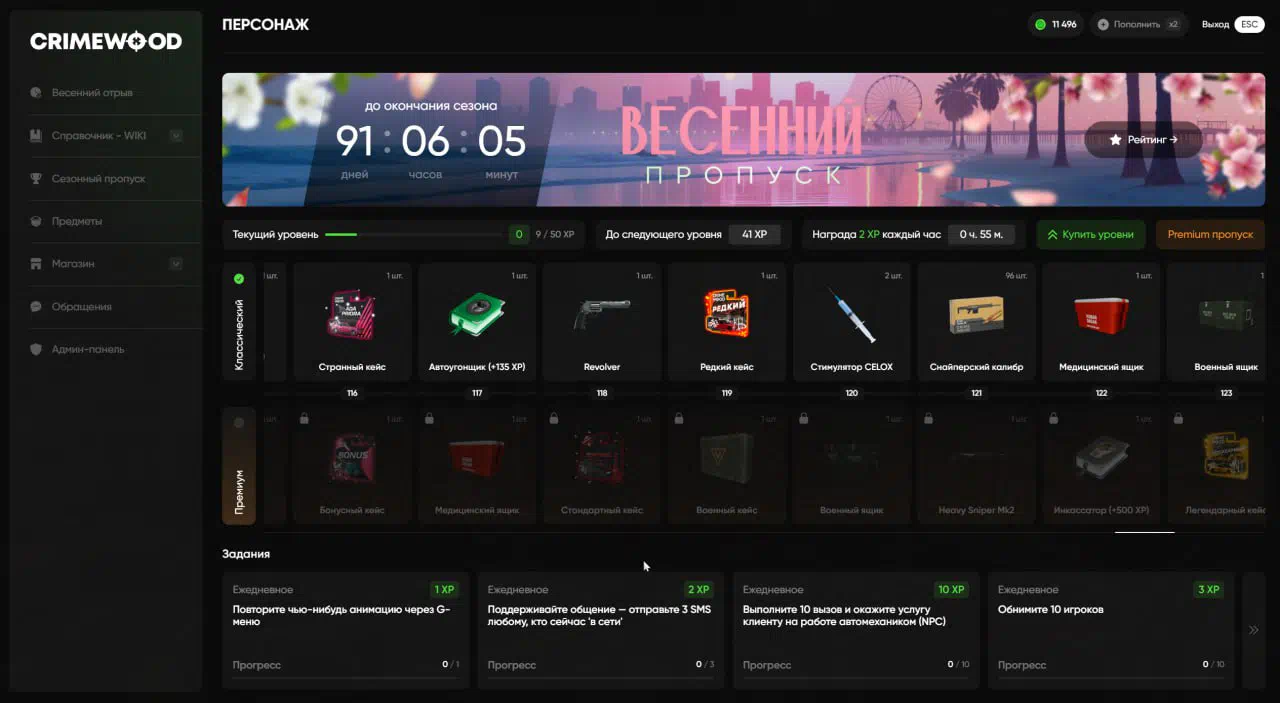Select the Премиум pass track
Viewport: 1280px width, 703px height.
239,466
